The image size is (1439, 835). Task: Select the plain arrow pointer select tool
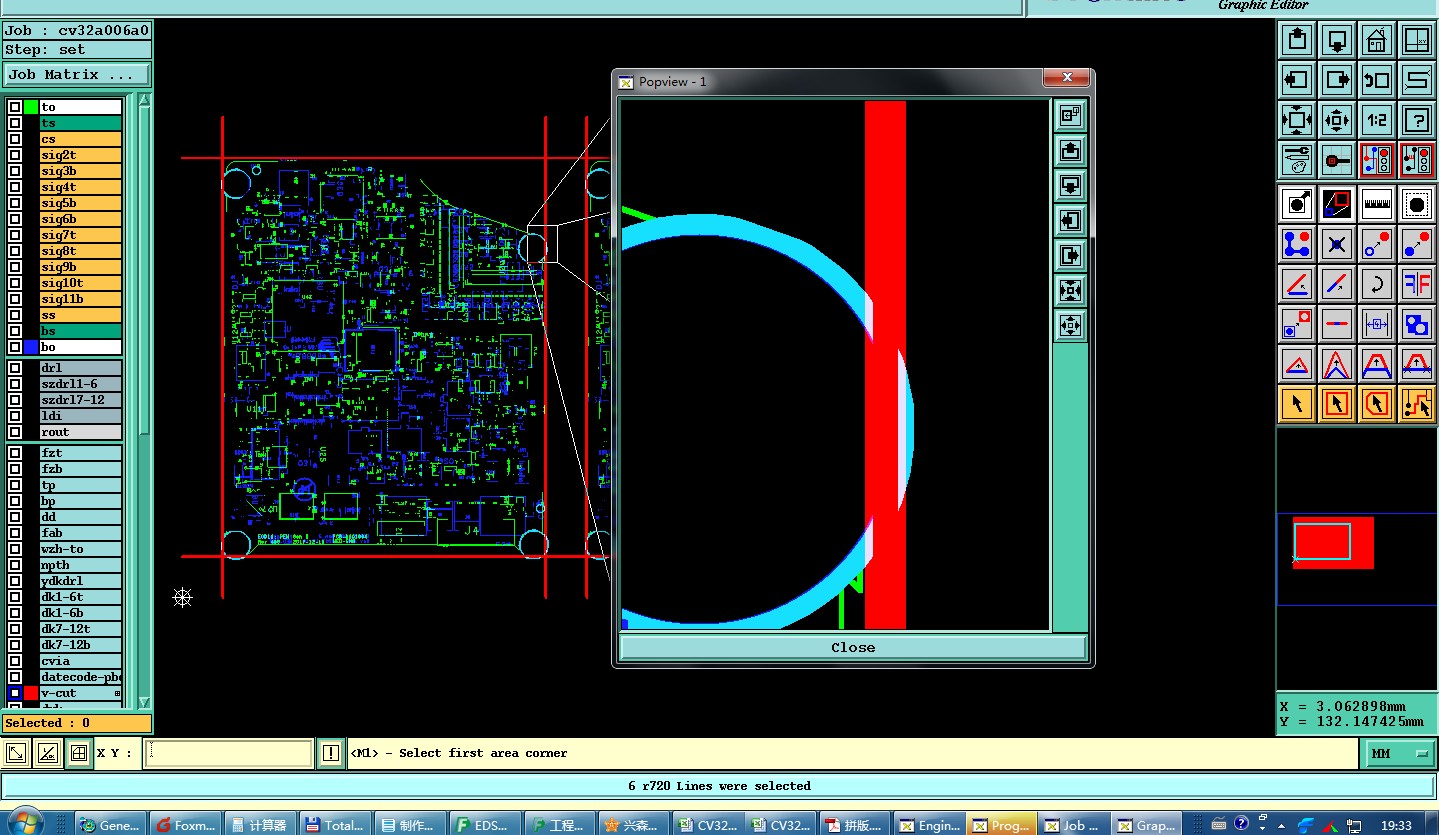1297,404
